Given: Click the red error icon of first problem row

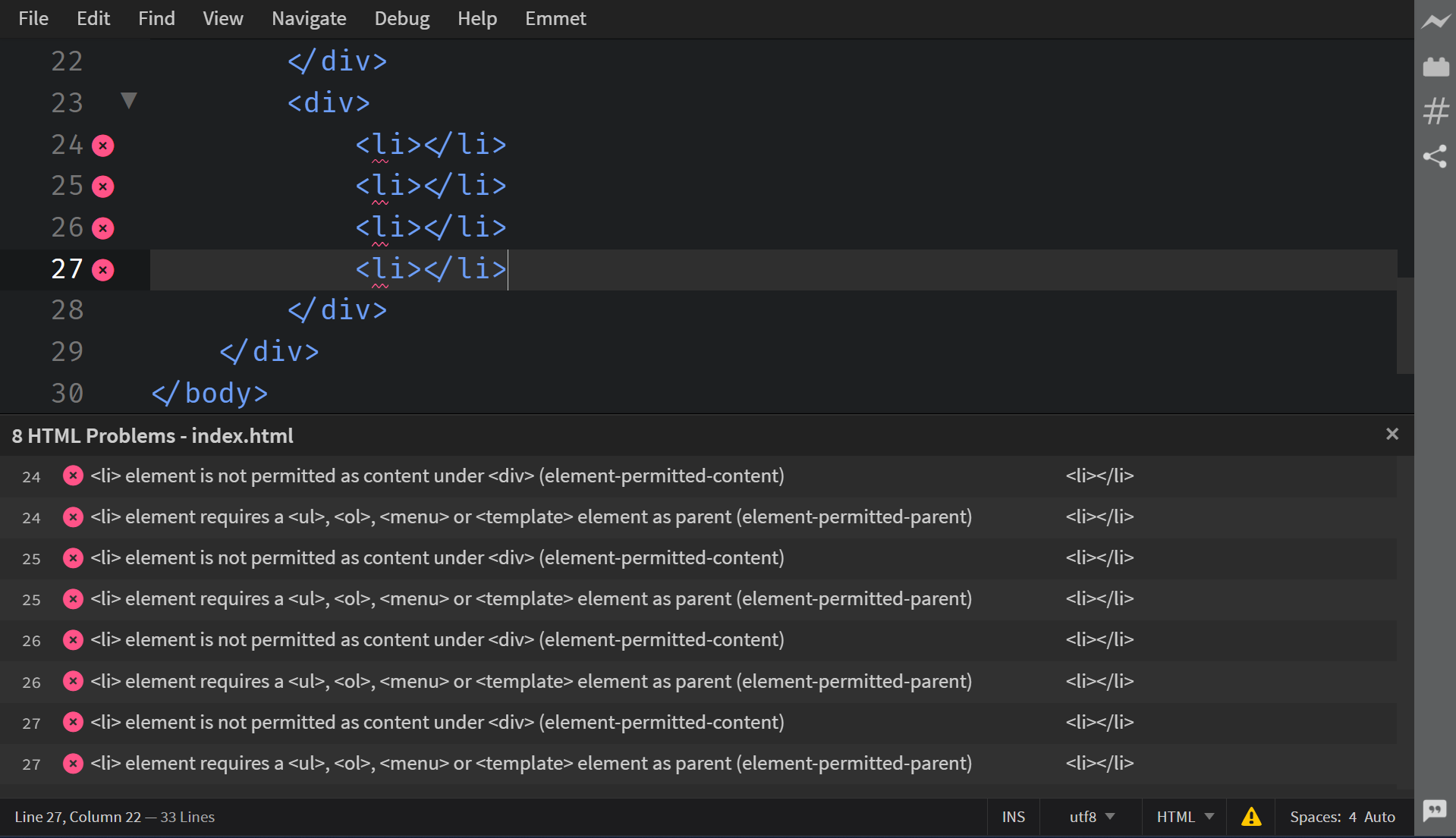Looking at the screenshot, I should [x=73, y=475].
